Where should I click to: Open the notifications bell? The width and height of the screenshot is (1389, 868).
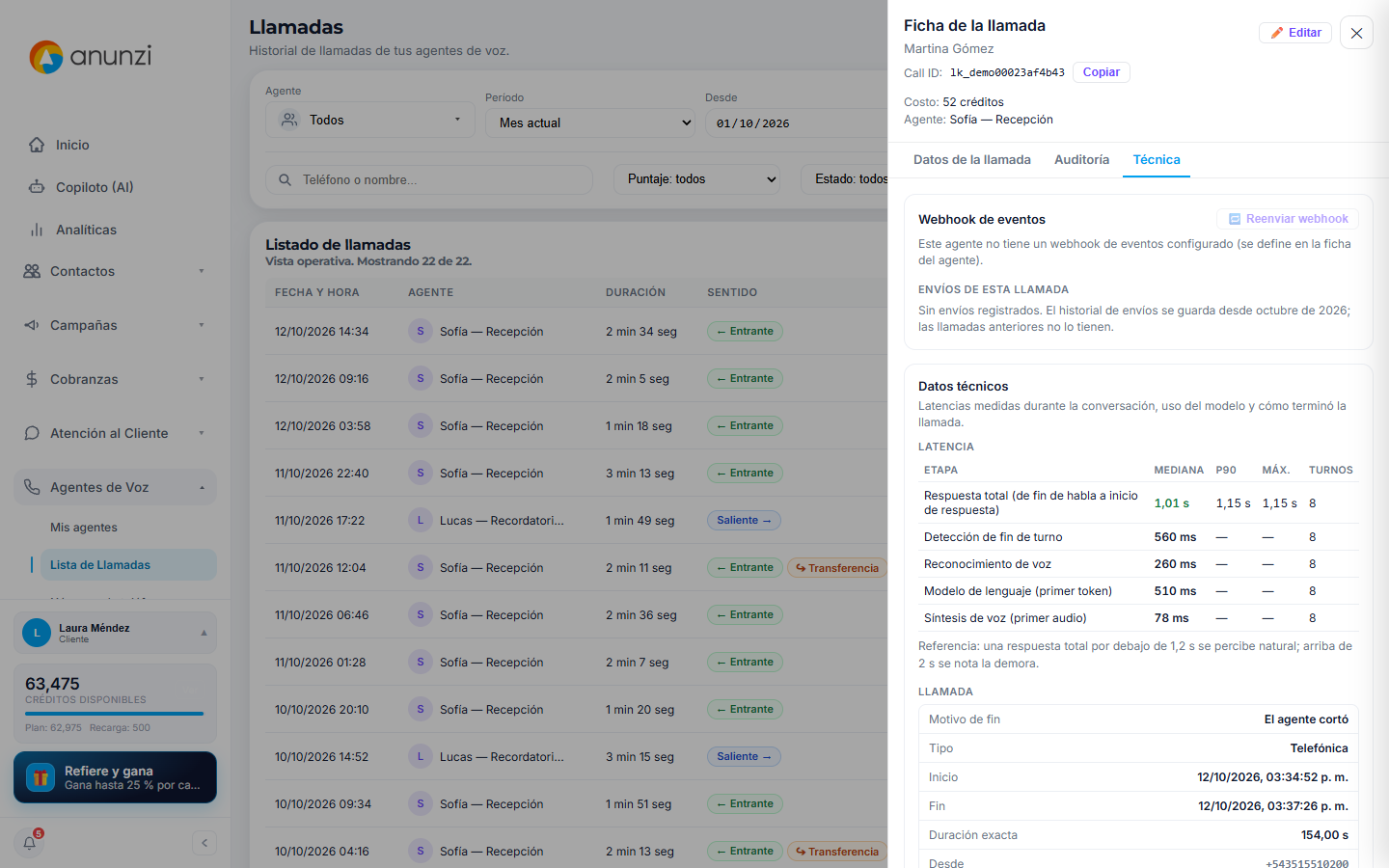click(30, 843)
